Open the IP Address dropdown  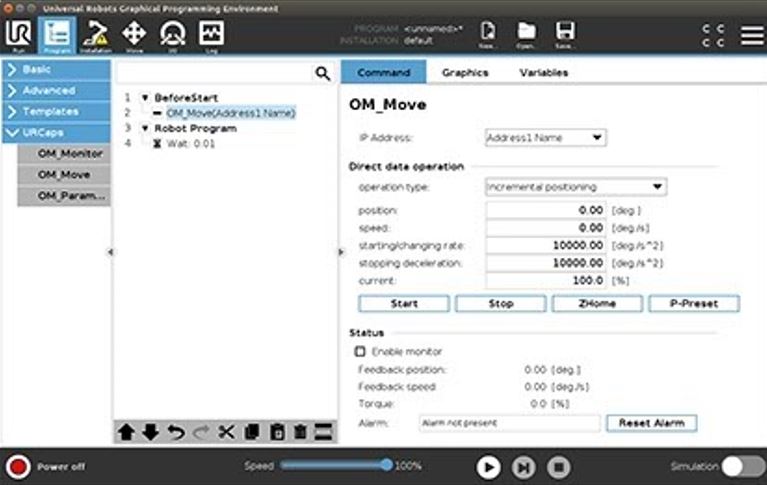click(x=545, y=138)
